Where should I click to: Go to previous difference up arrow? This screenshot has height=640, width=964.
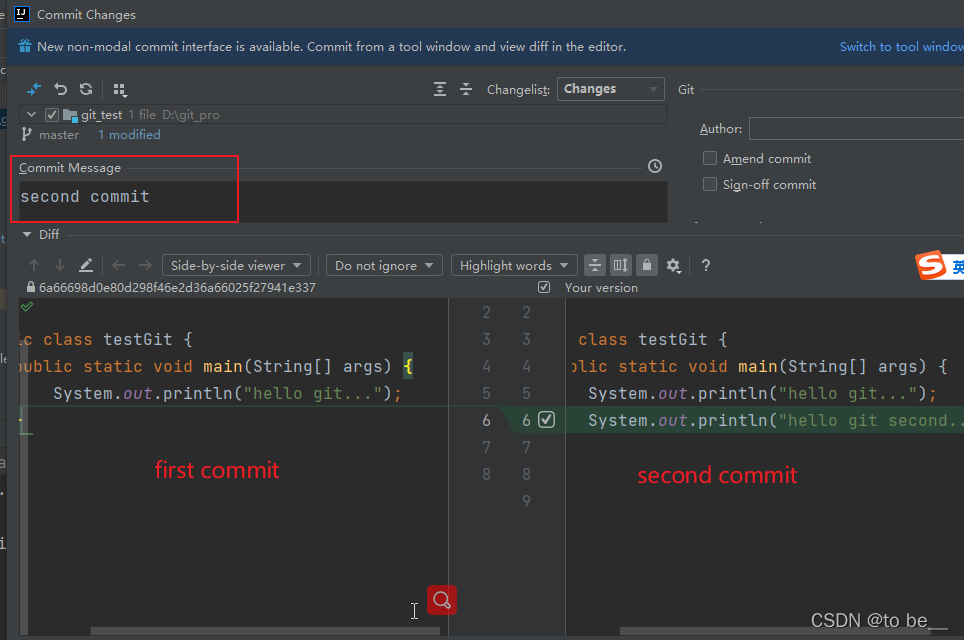(x=34, y=265)
